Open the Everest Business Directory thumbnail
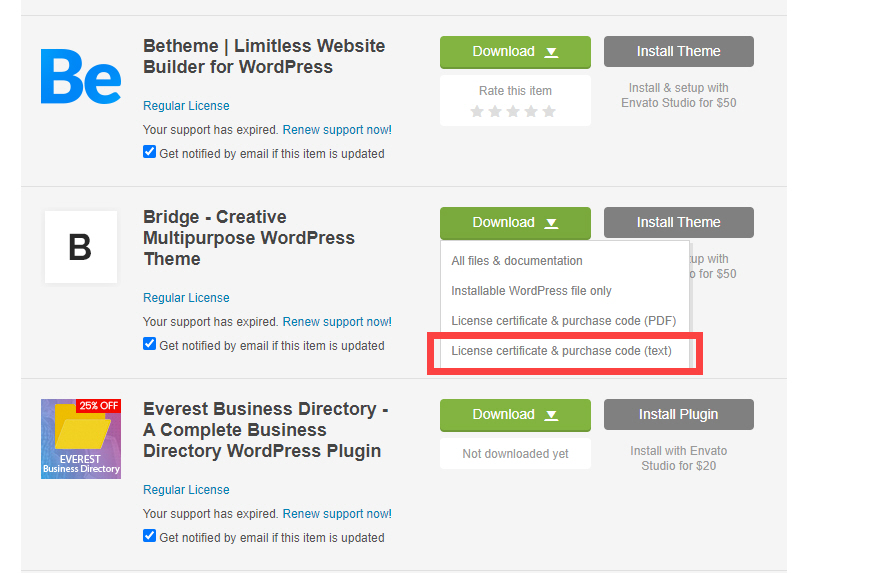The height and width of the screenshot is (573, 876). click(81, 439)
